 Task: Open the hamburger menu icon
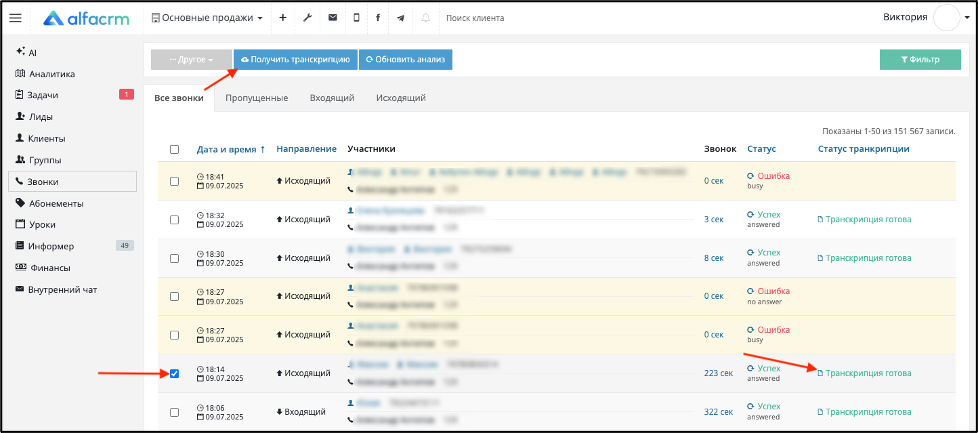click(16, 18)
